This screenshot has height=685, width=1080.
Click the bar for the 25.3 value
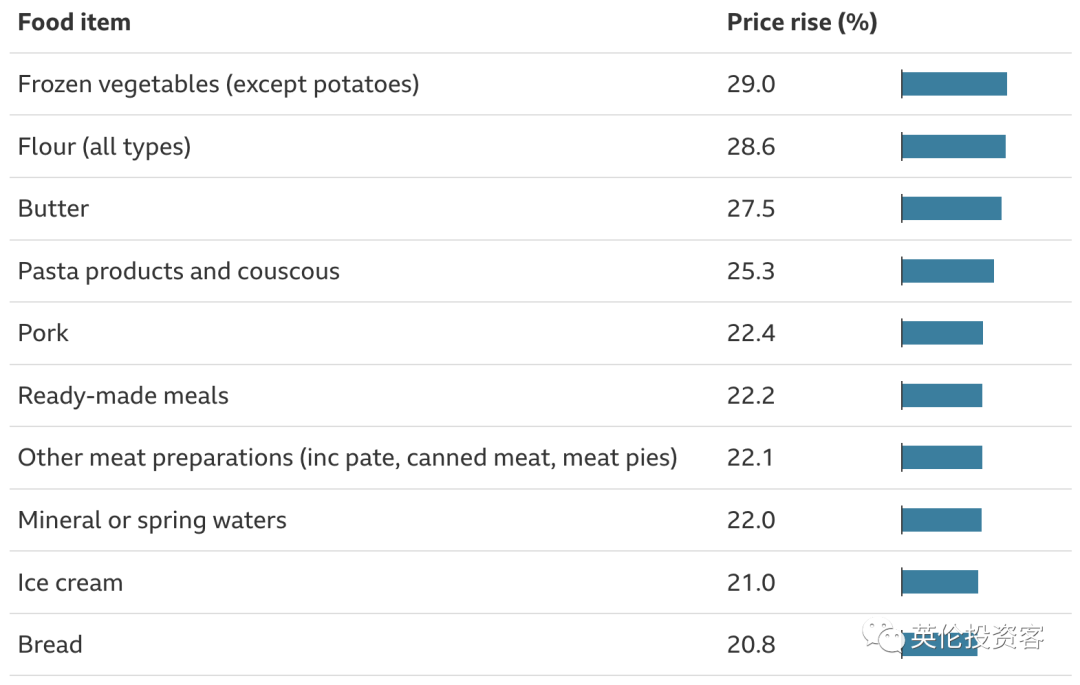click(947, 271)
